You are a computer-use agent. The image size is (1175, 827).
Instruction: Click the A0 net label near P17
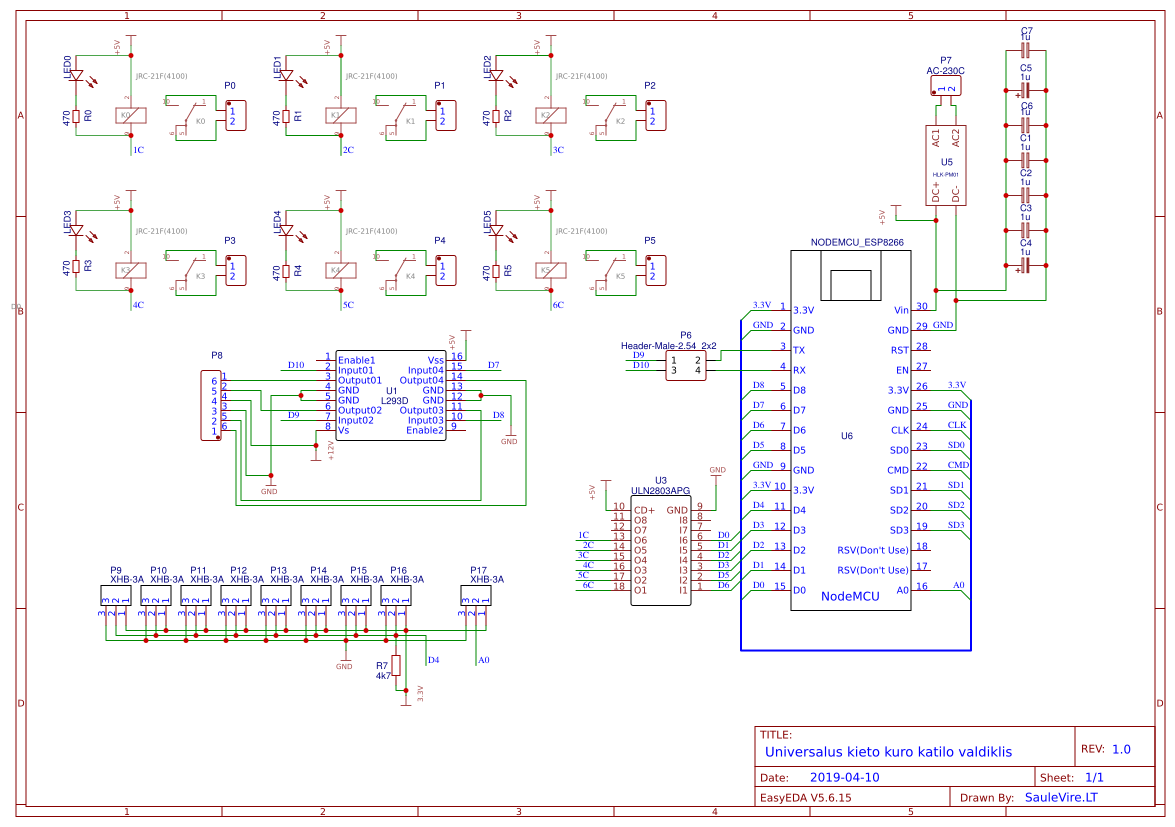[x=483, y=660]
